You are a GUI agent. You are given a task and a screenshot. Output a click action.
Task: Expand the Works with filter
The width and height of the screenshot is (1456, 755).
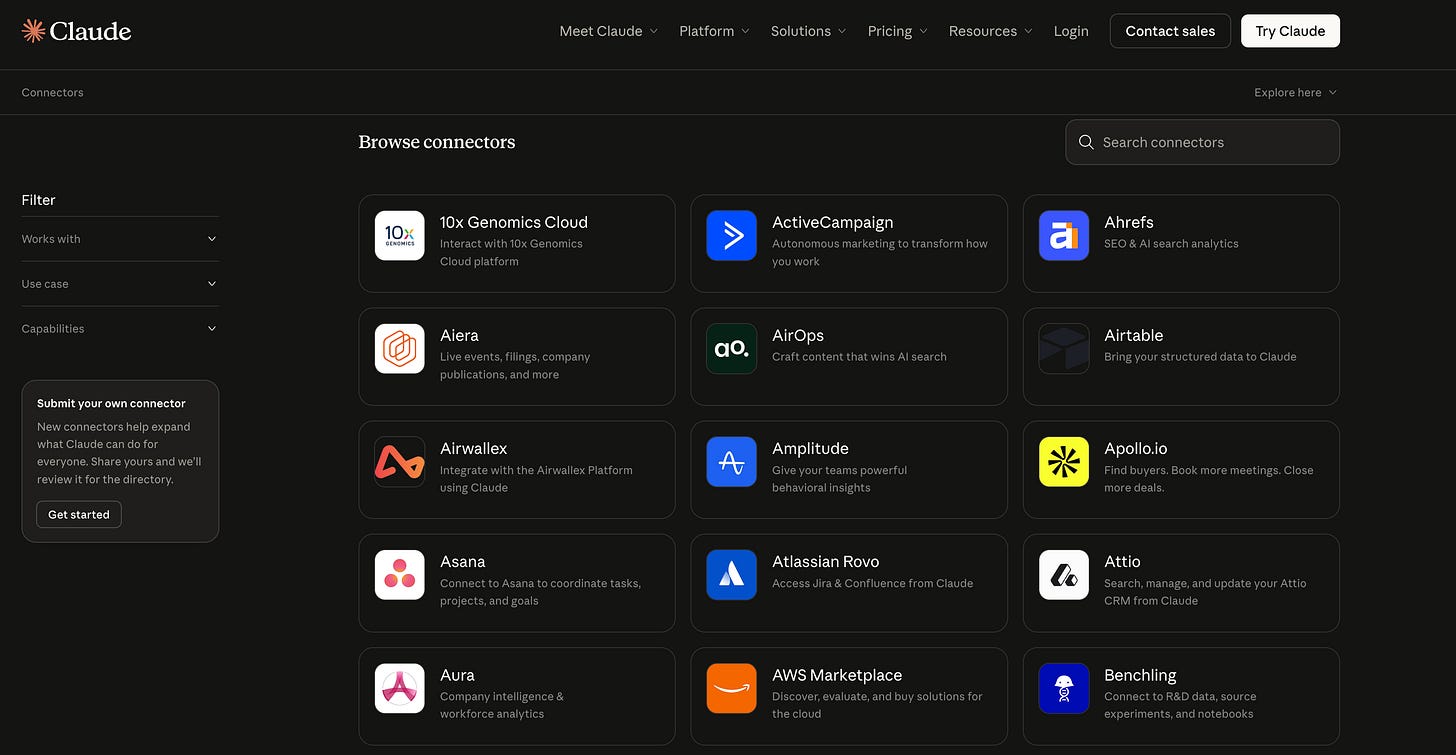pyautogui.click(x=120, y=239)
